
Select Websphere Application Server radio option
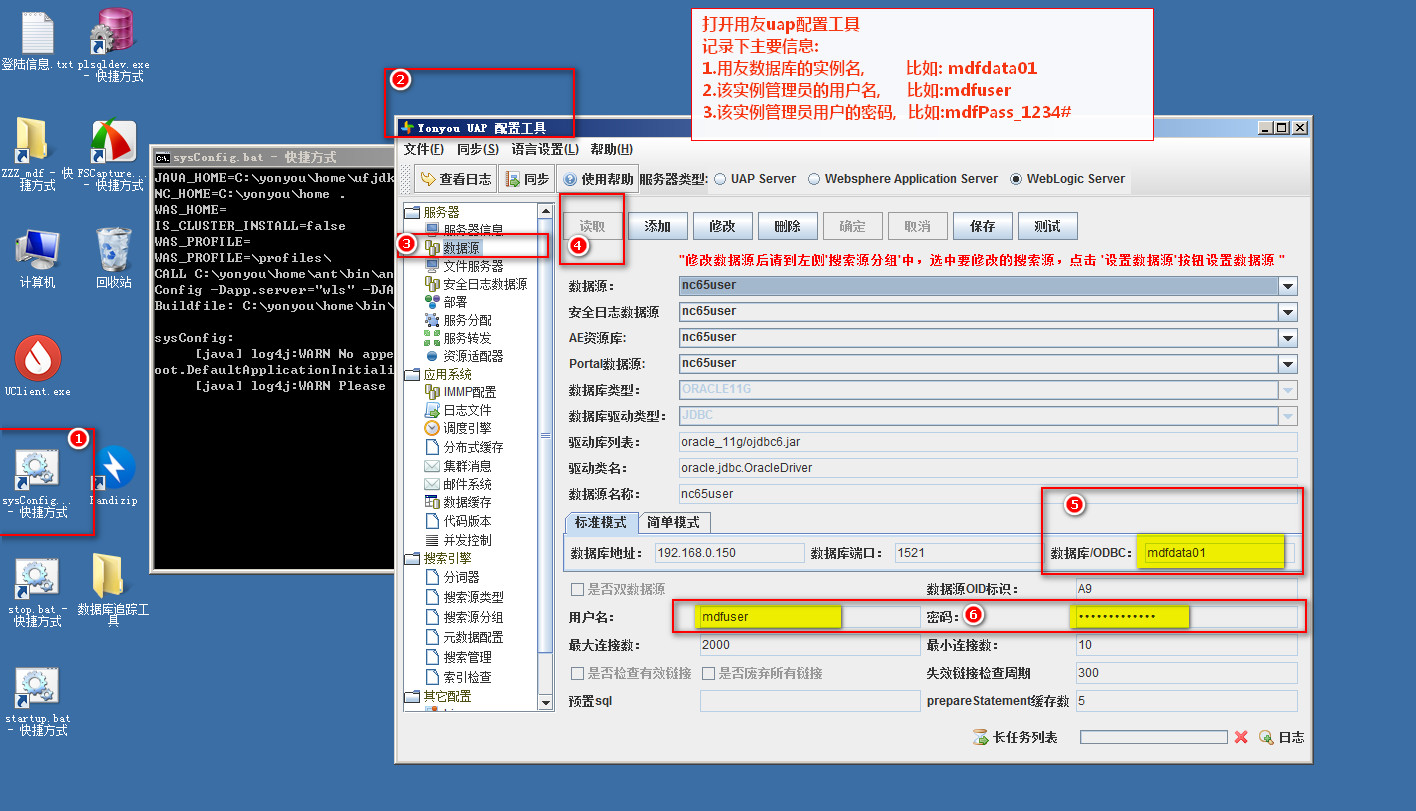pos(815,179)
